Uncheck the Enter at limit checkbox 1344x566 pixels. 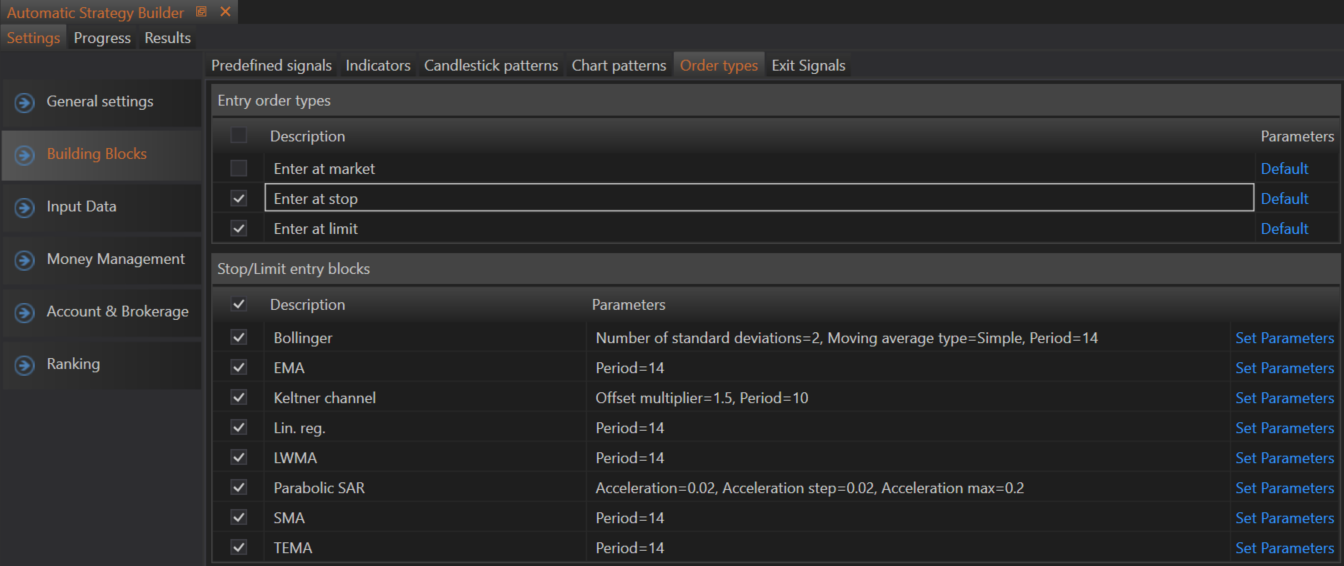coord(239,228)
